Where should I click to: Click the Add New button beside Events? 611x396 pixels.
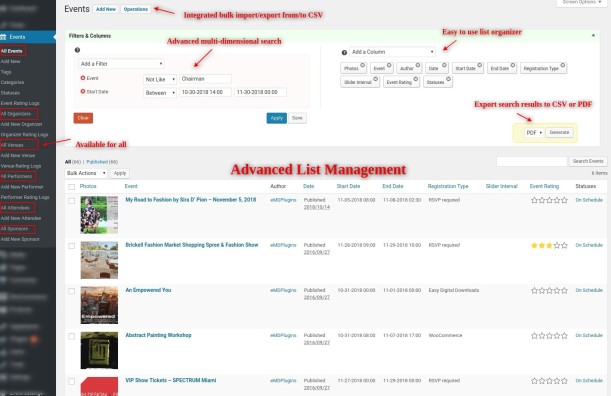(x=106, y=9)
